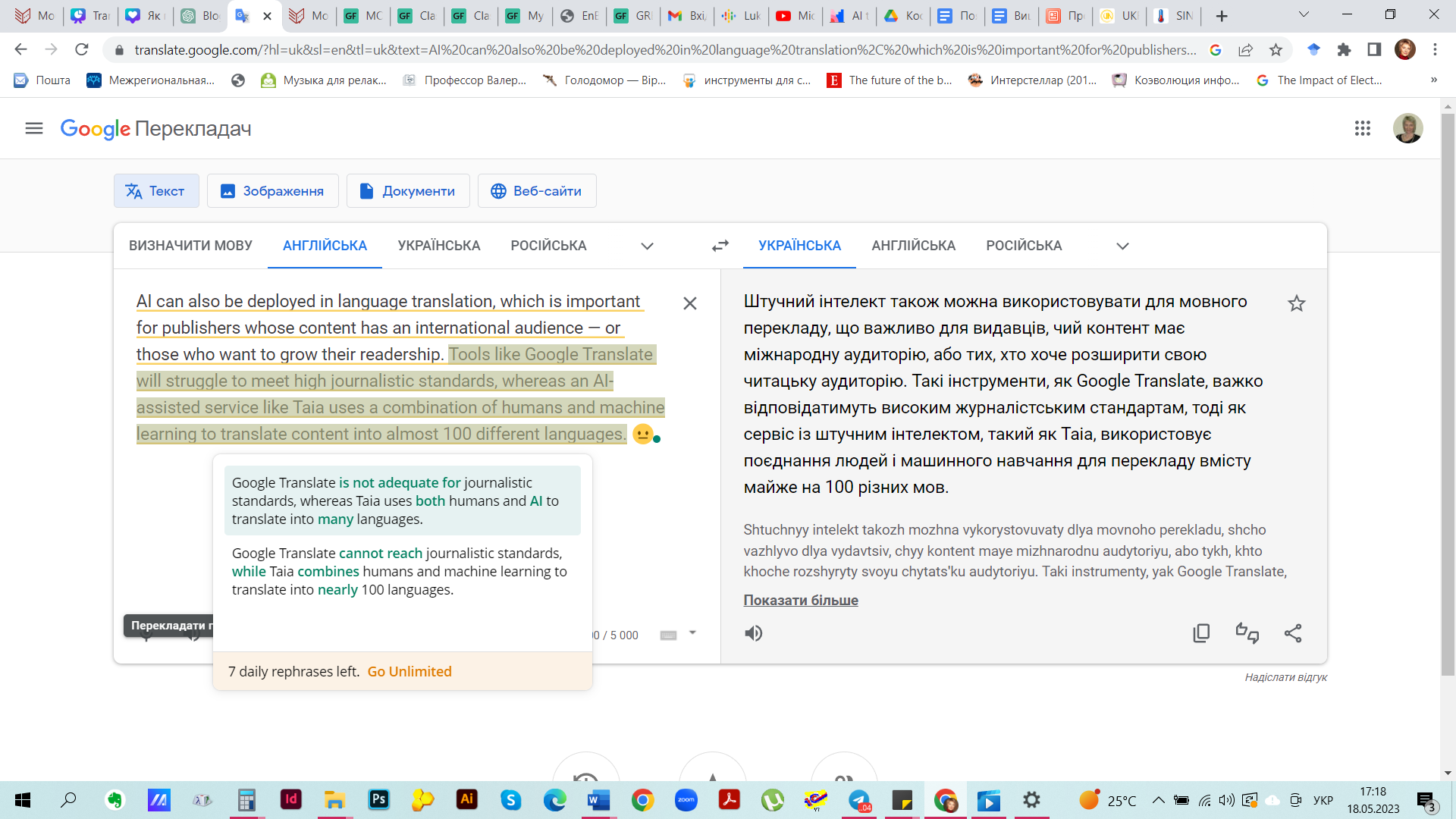Image resolution: width=1456 pixels, height=819 pixels.
Task: Open the Windows notification center
Action: (1426, 801)
